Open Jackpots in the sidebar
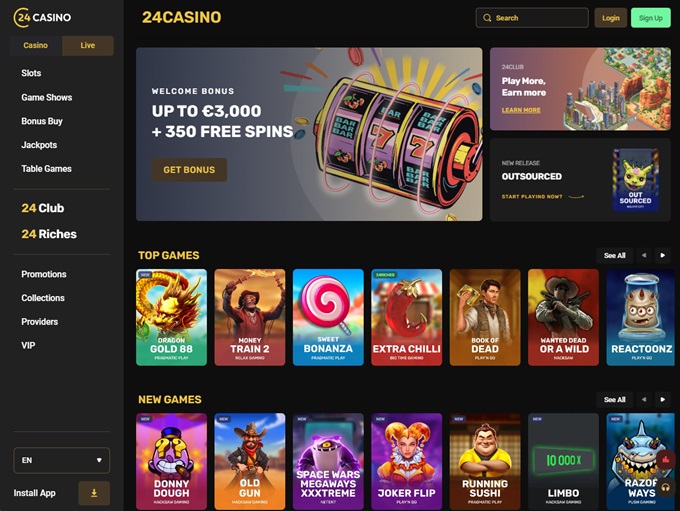The width and height of the screenshot is (680, 511). 39,145
